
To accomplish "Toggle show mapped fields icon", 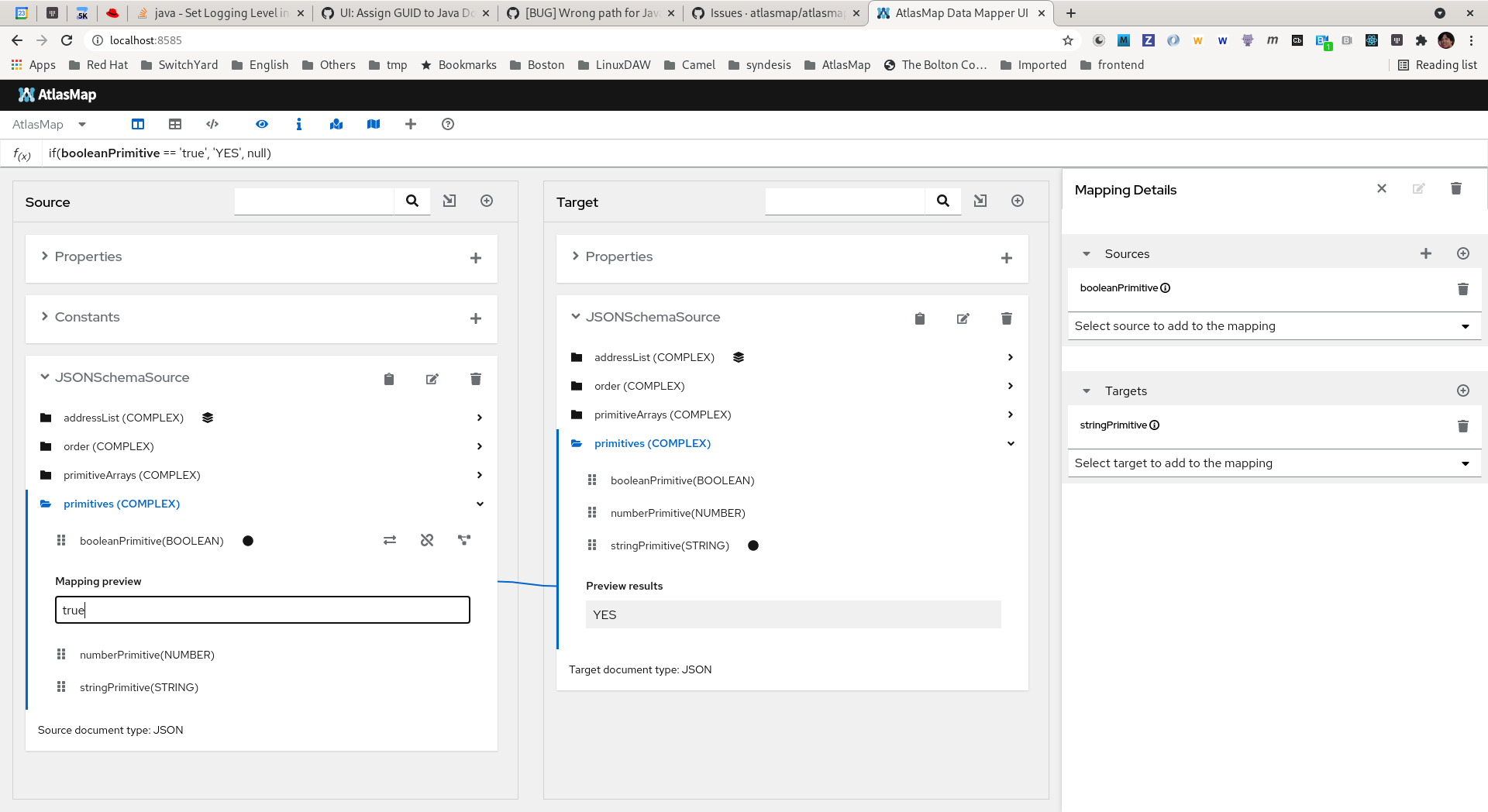I will (x=336, y=124).
